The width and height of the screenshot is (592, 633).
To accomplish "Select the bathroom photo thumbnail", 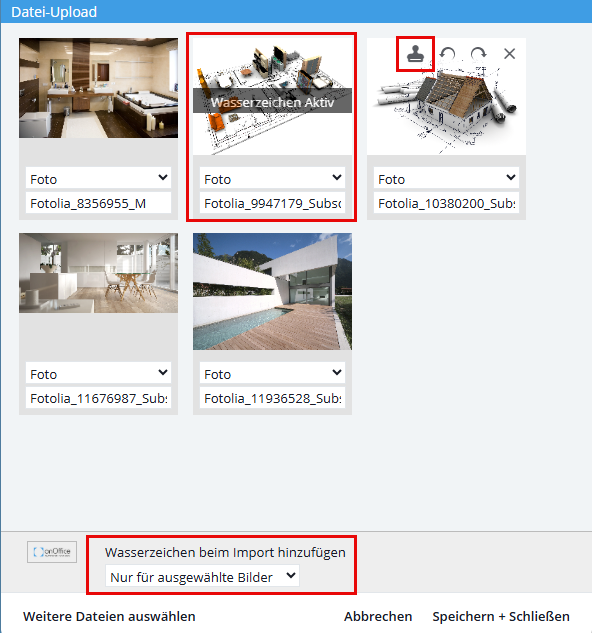I will pyautogui.click(x=99, y=88).
